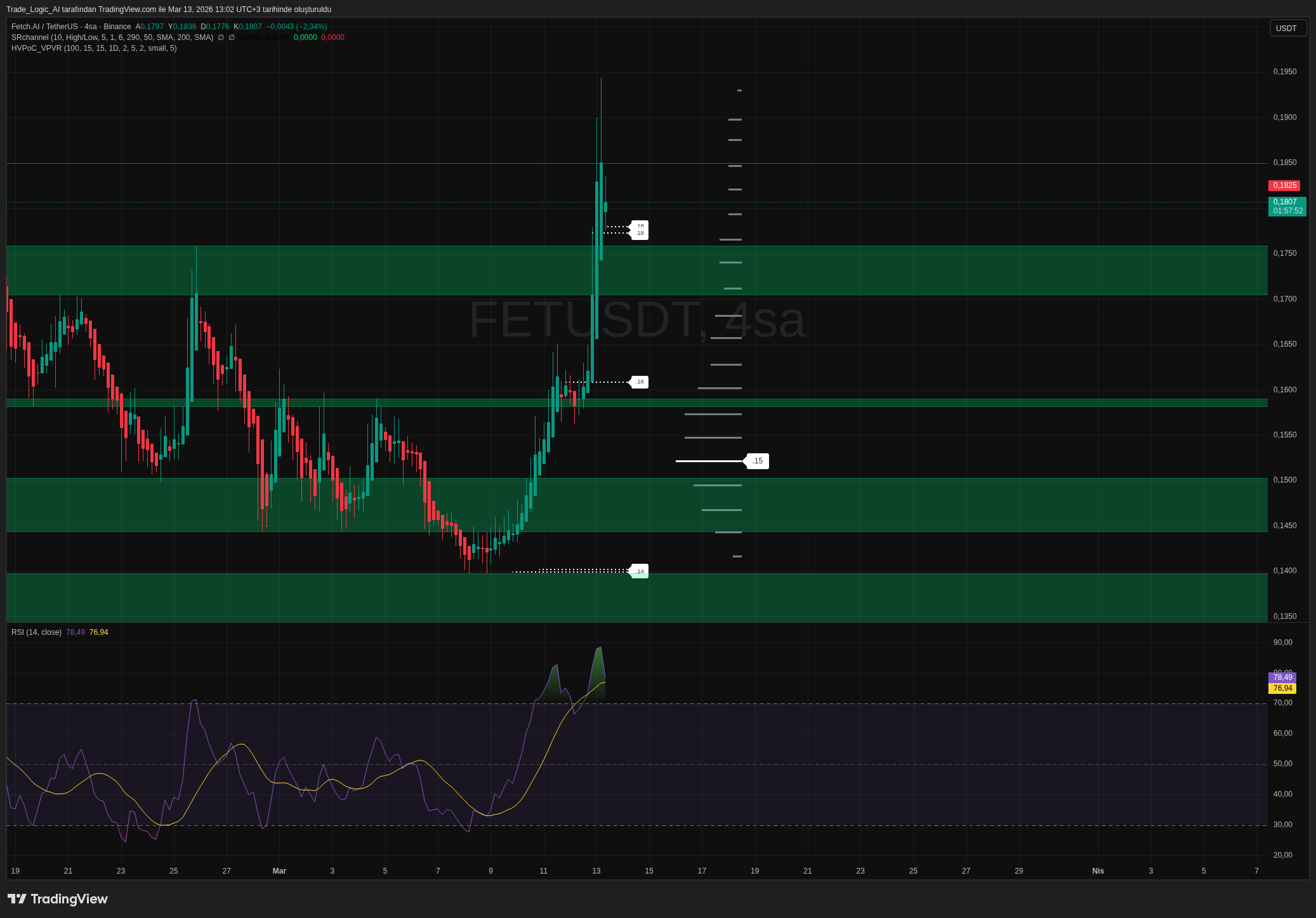Click date 15 on the time axis
The height and width of the screenshot is (918, 1316).
[649, 871]
